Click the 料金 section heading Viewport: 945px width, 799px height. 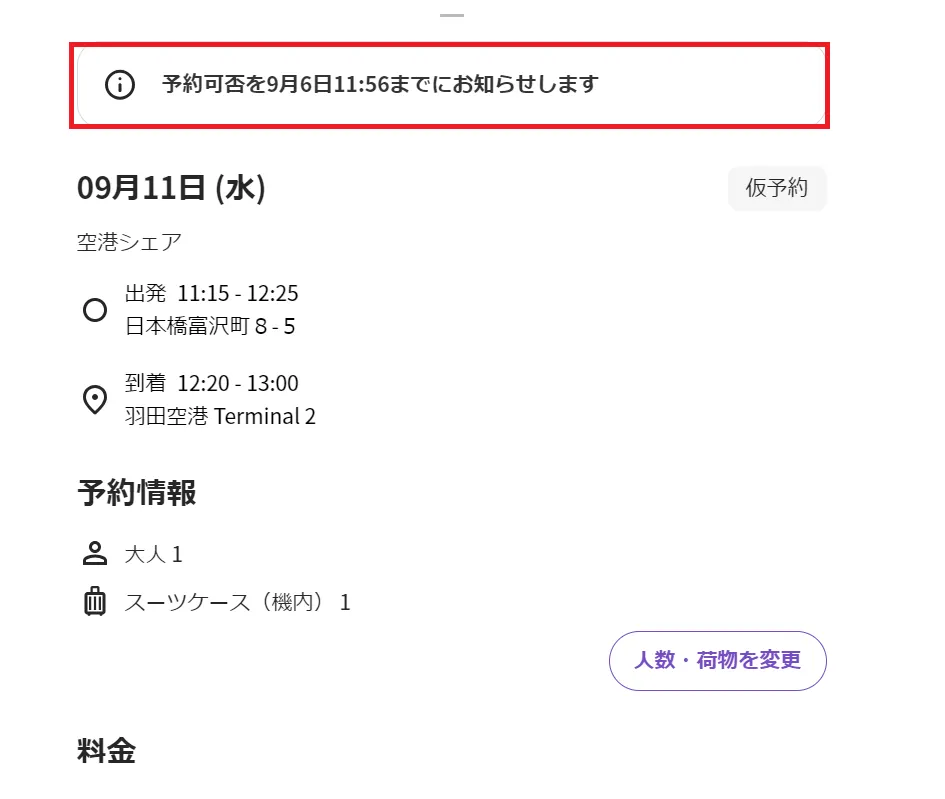106,752
